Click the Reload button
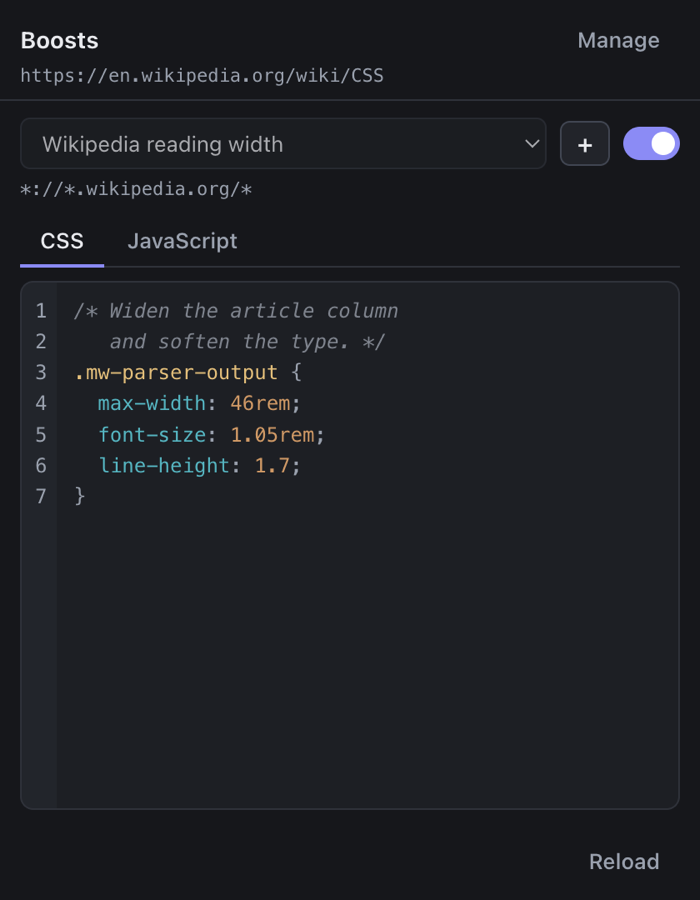The width and height of the screenshot is (700, 900). click(624, 862)
